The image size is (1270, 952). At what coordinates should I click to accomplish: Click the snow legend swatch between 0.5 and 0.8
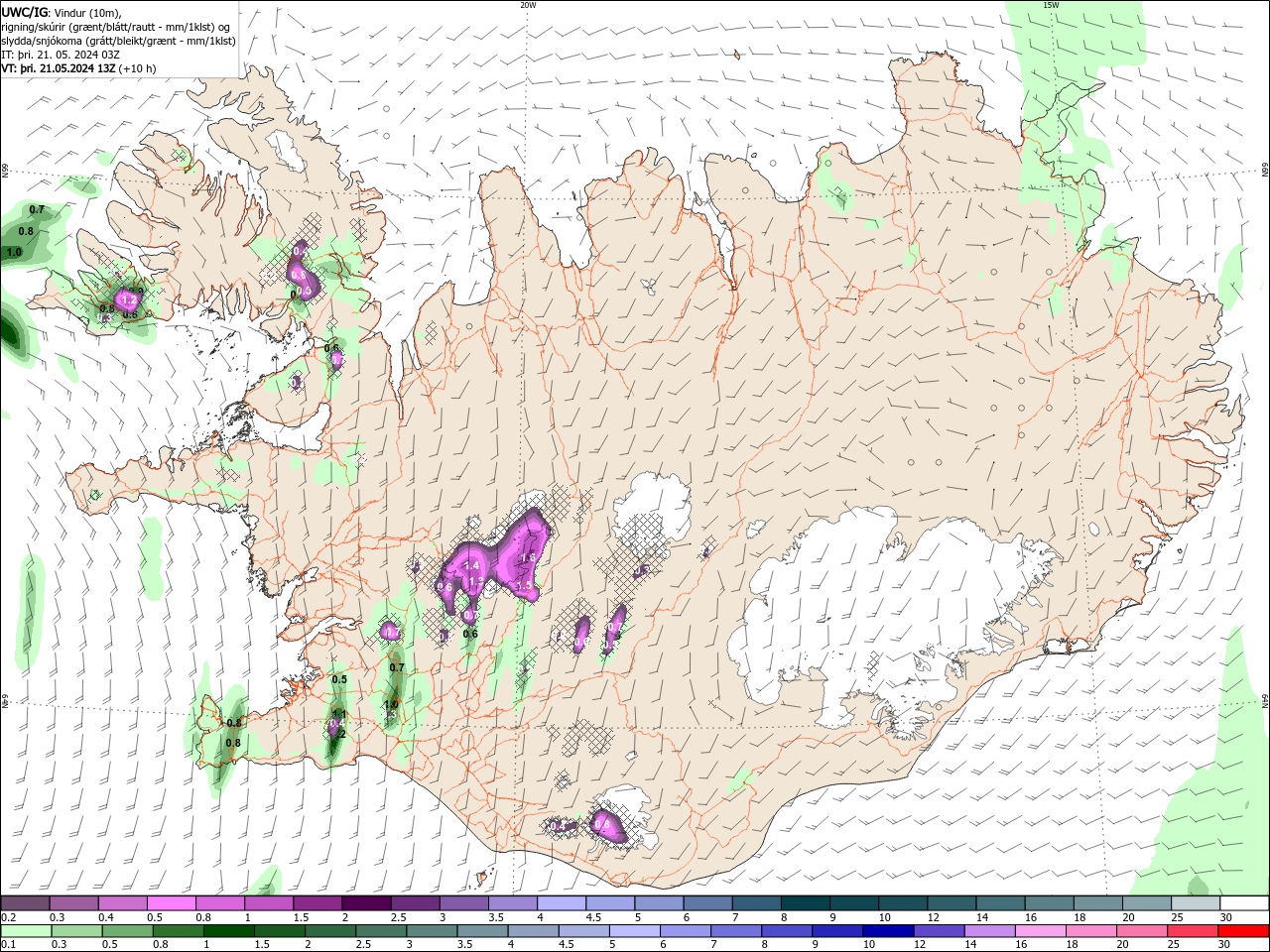coord(172,903)
